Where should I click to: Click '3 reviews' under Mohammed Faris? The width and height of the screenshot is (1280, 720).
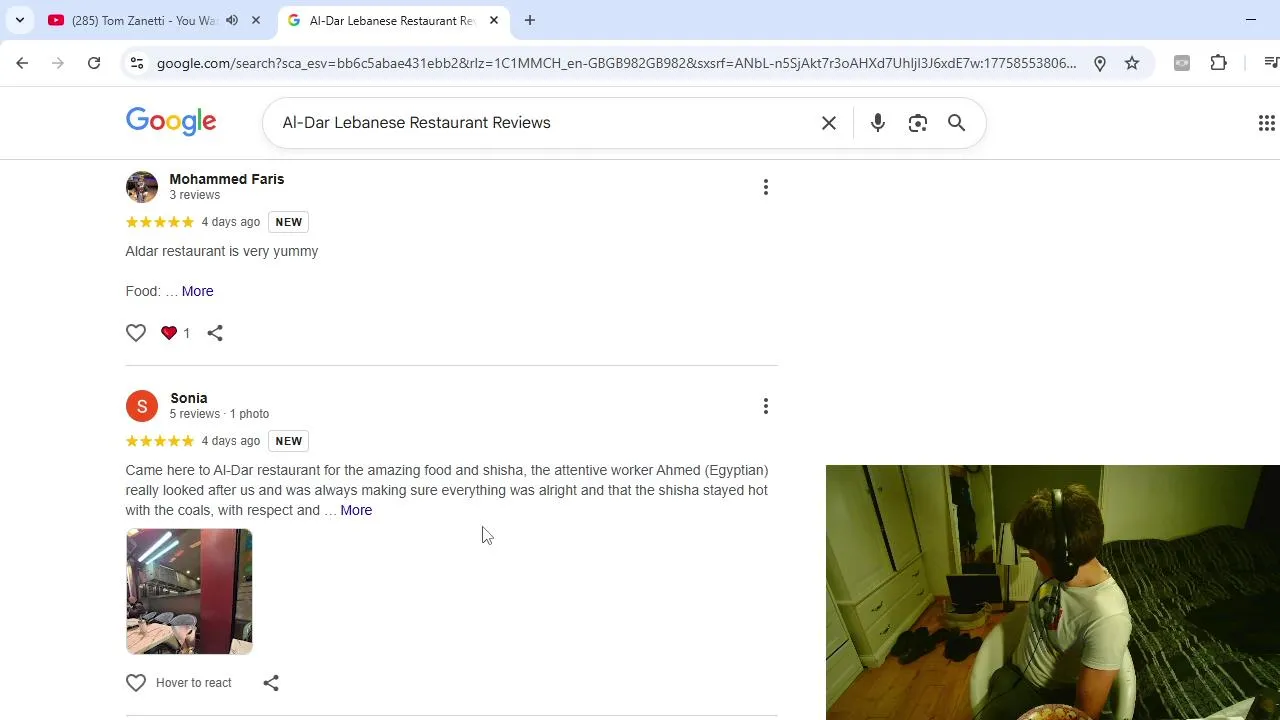195,195
